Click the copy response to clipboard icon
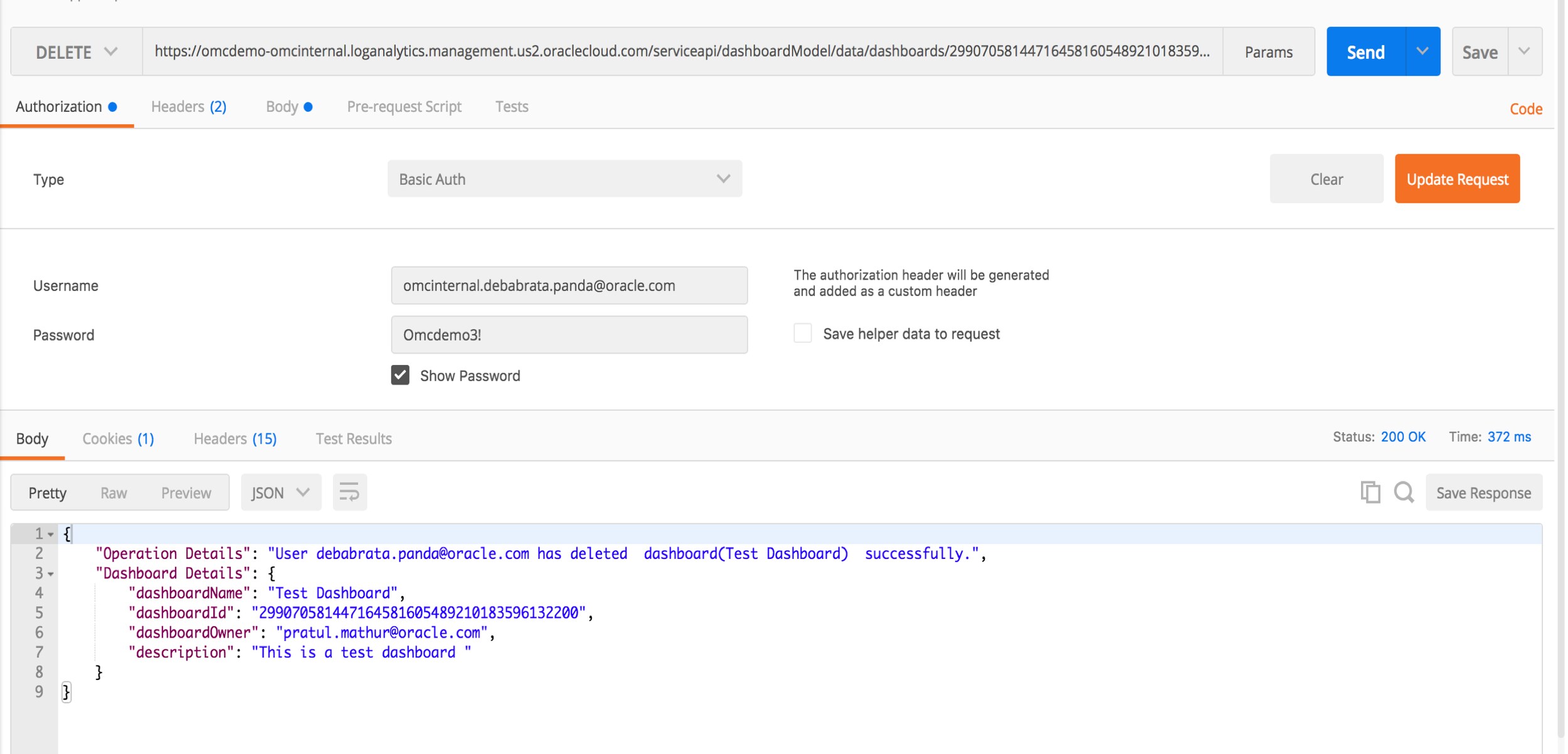Viewport: 1568px width, 754px height. 1370,492
